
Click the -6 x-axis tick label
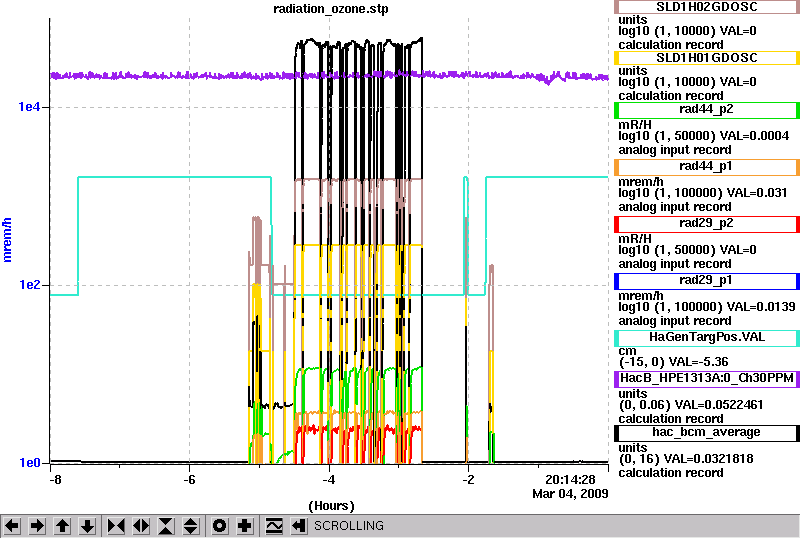tap(189, 480)
